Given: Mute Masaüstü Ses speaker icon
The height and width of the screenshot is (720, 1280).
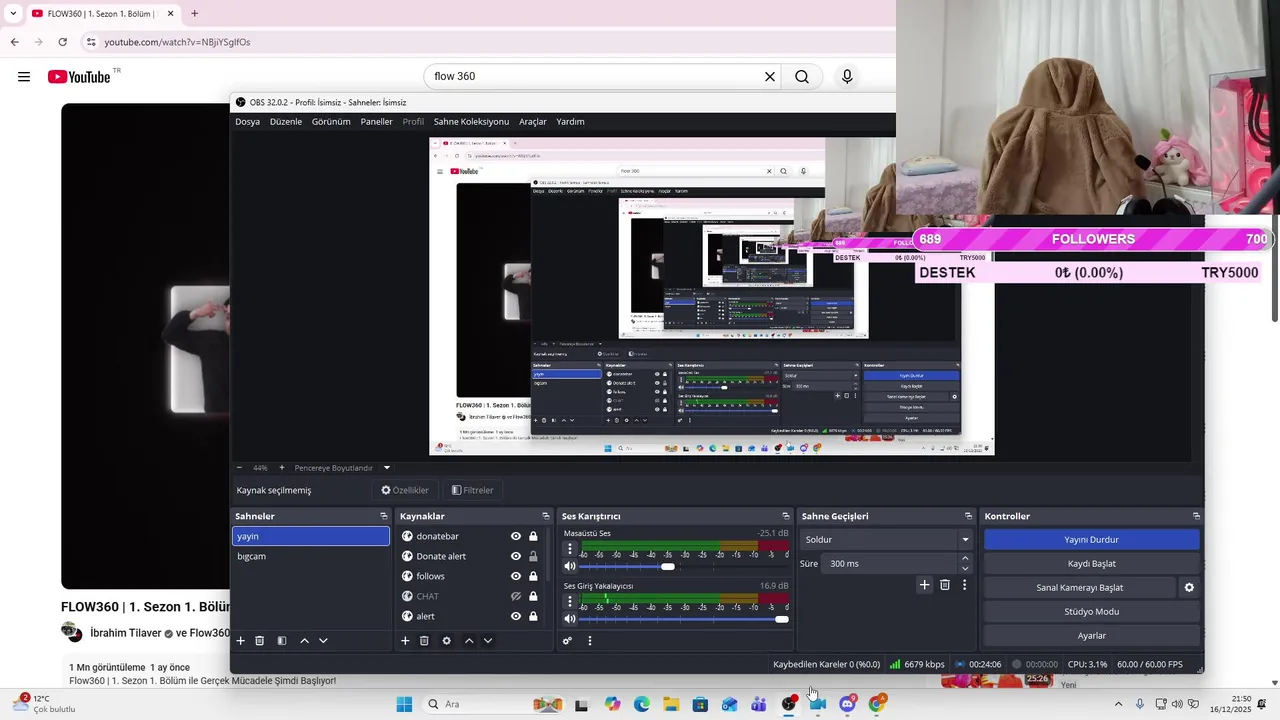Looking at the screenshot, I should 570,567.
